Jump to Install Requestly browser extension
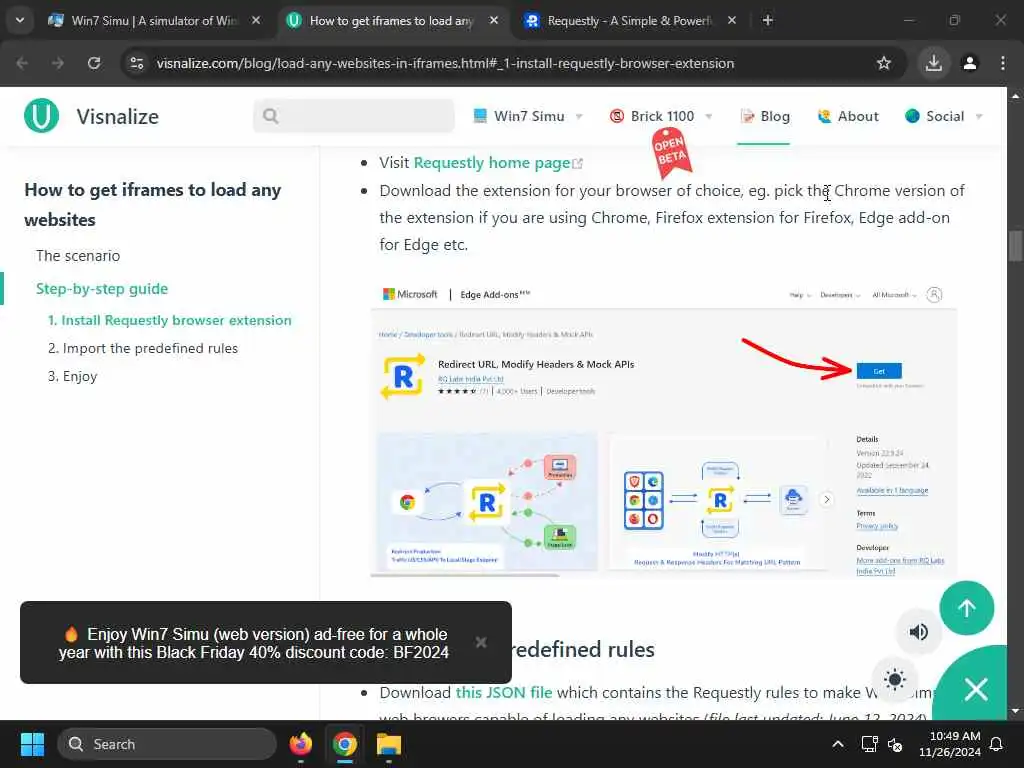This screenshot has height=768, width=1024. (170, 320)
